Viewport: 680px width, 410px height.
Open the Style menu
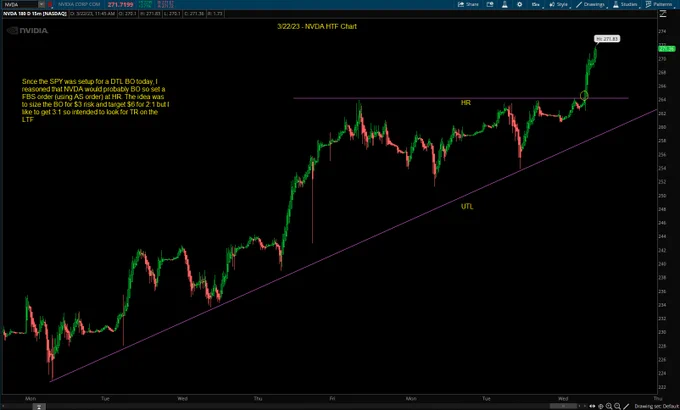[x=559, y=4]
